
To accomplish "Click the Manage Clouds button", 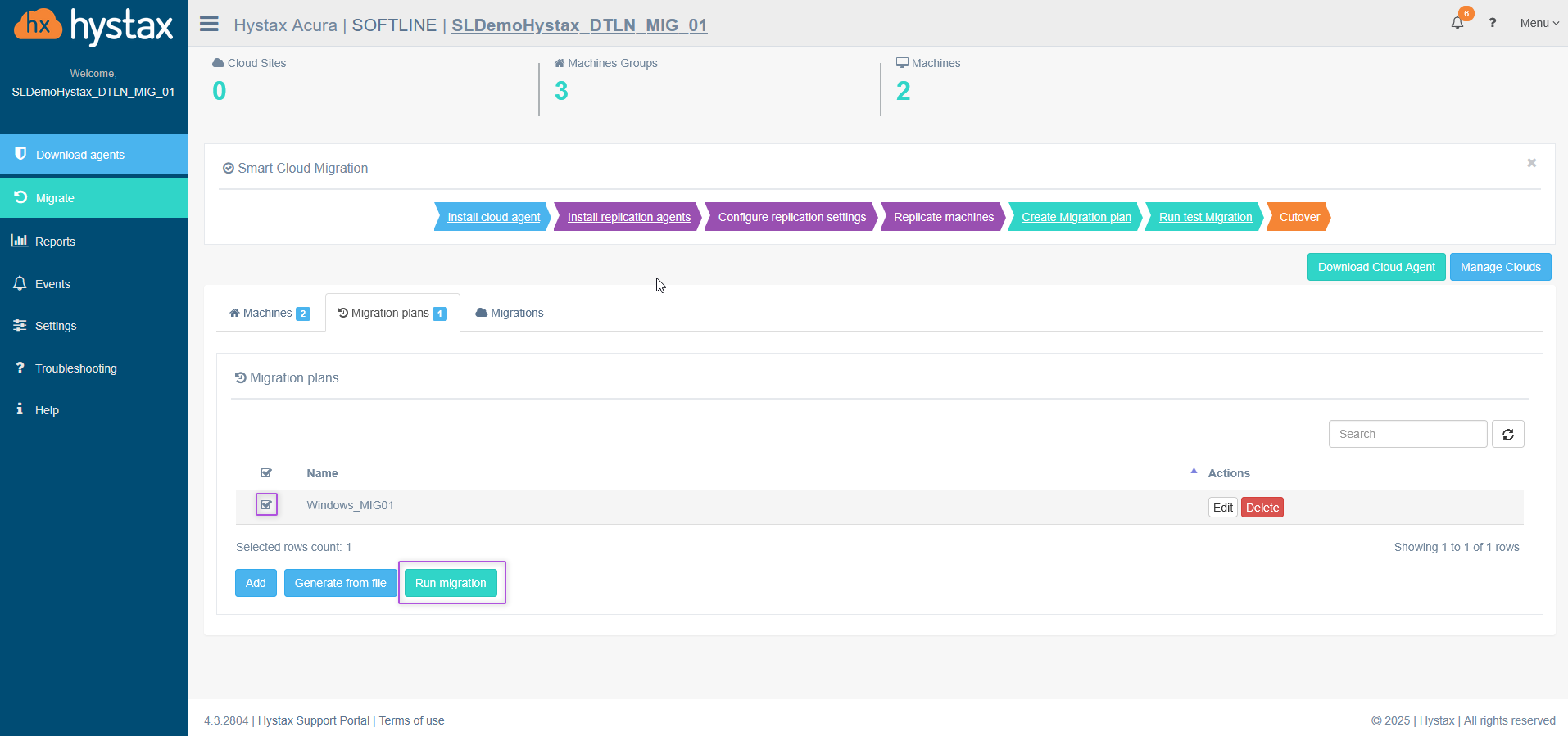I will pyautogui.click(x=1500, y=267).
